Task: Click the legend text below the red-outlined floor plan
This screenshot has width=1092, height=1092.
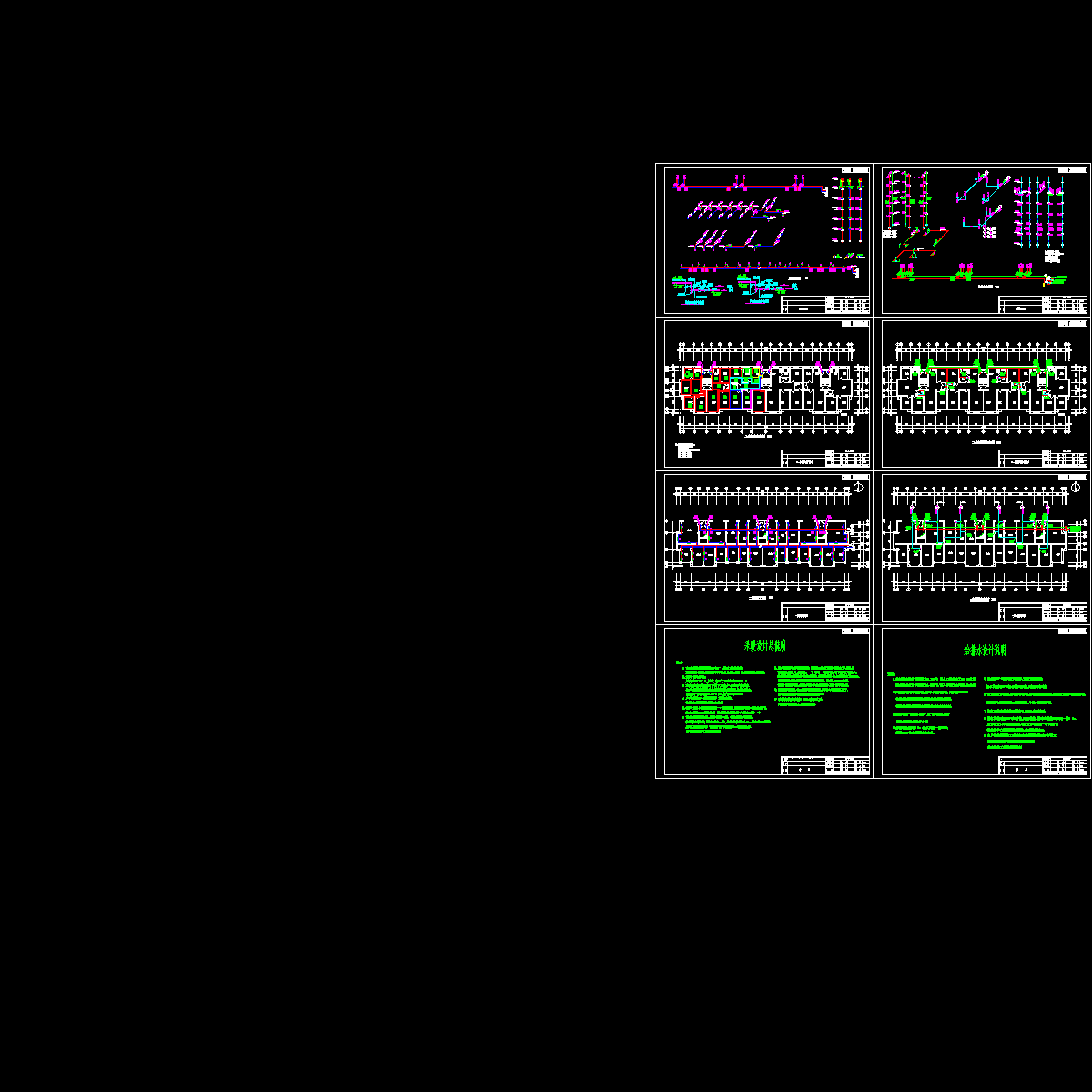Action: [689, 449]
